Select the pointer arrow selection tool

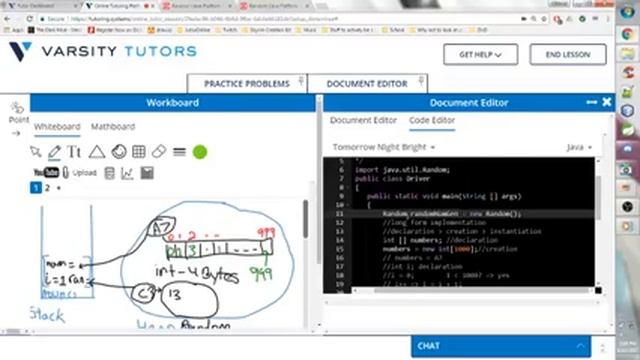tap(36, 152)
